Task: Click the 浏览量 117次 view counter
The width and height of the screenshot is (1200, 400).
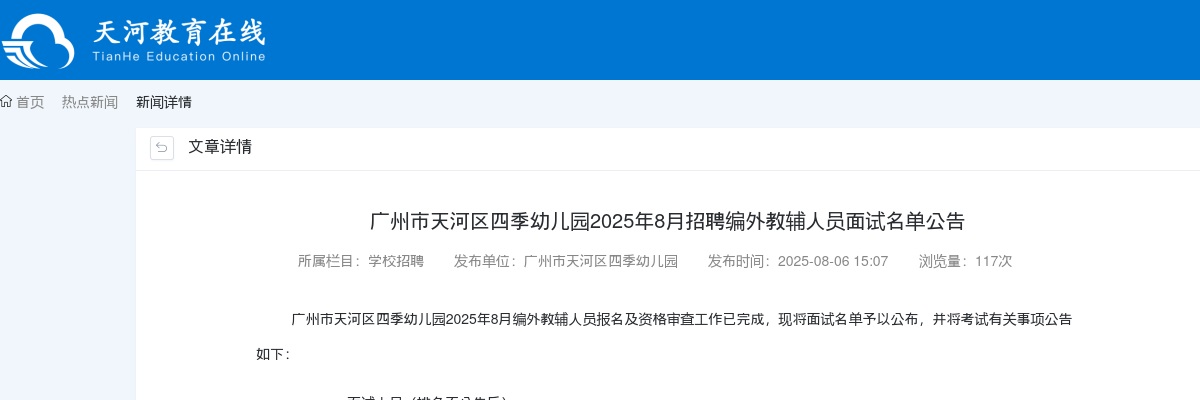Action: coord(966,261)
